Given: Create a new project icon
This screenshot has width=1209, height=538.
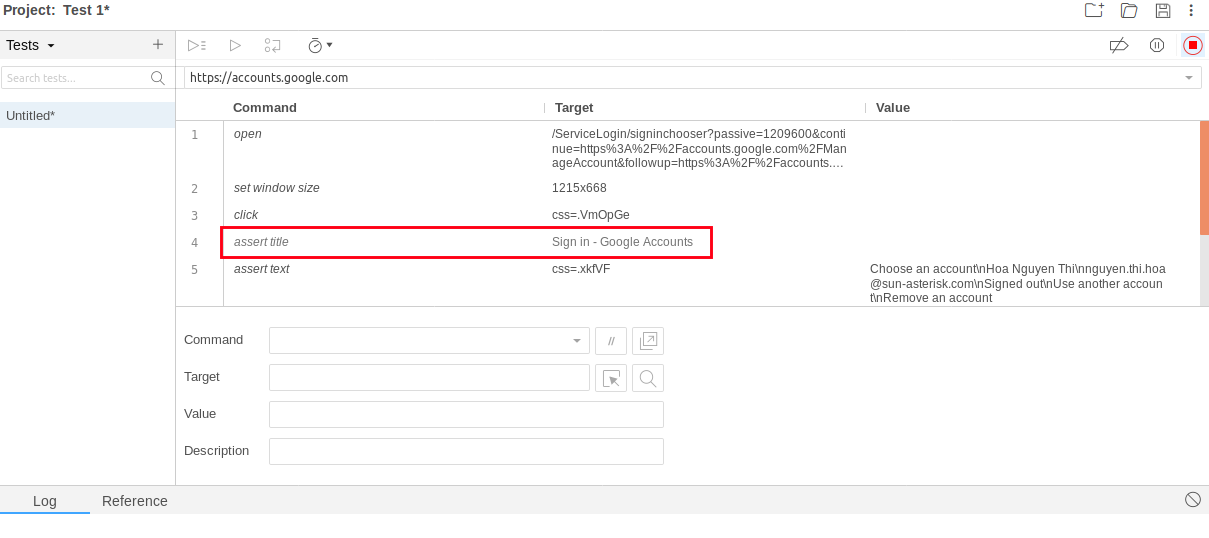Looking at the screenshot, I should 1094,10.
